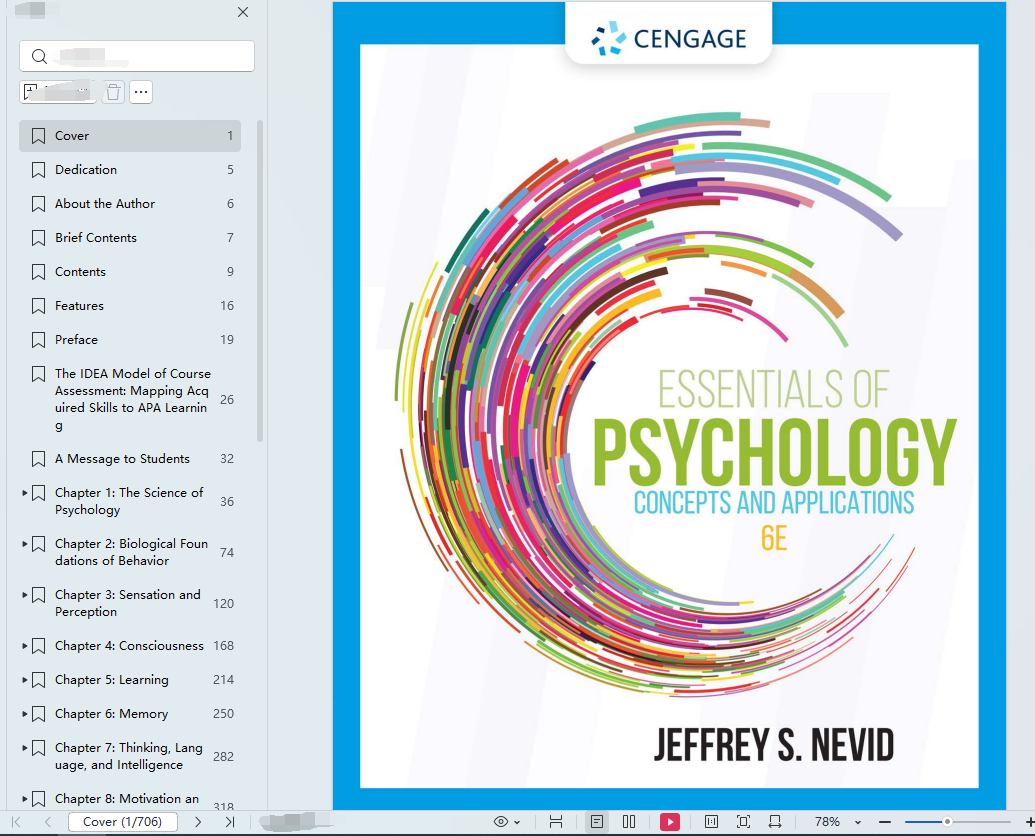This screenshot has width=1035, height=836.
Task: Expand Chapter 7: Thinking, Language, and Intelligence
Action: coord(24,748)
